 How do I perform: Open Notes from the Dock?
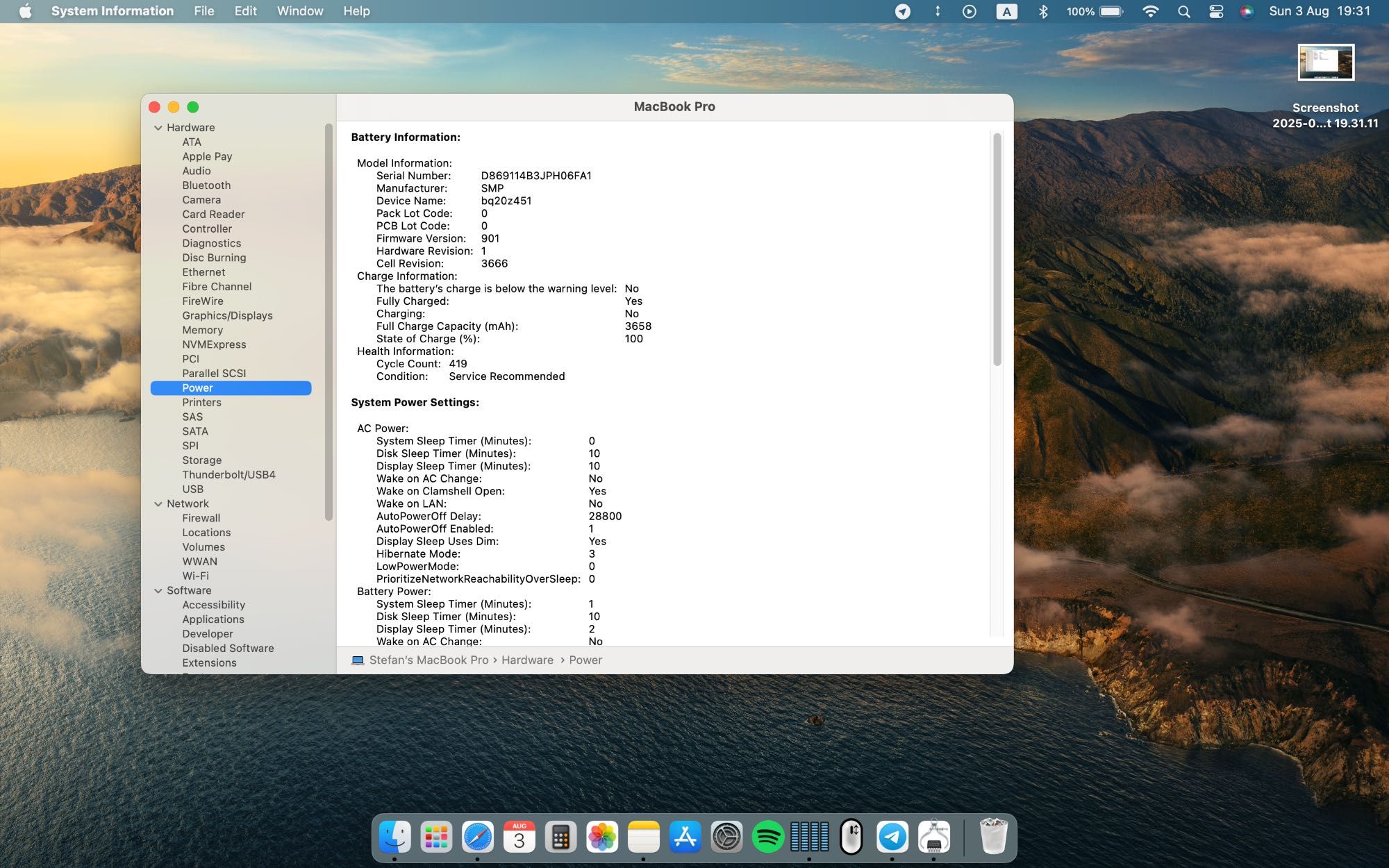coord(643,837)
